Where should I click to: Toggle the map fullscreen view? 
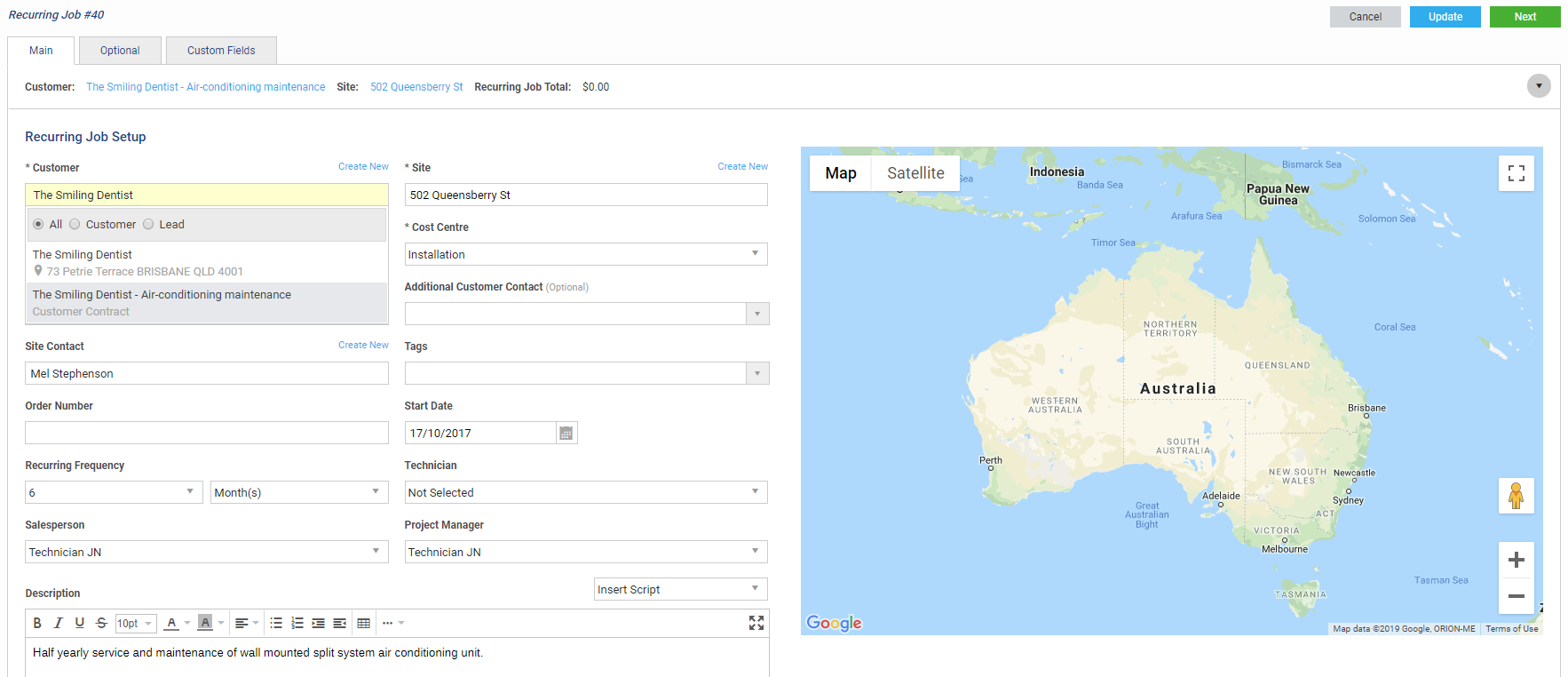1516,173
